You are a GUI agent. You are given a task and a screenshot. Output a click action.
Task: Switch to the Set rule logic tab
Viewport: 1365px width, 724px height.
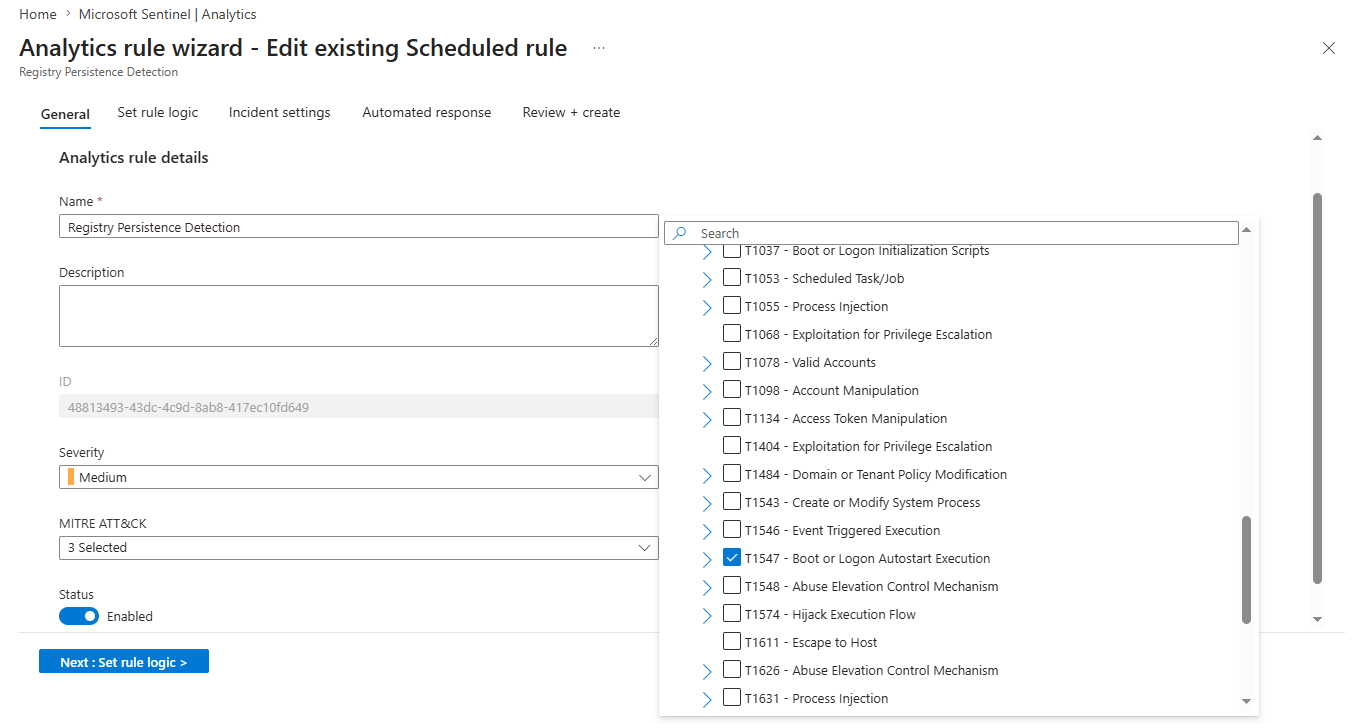point(158,112)
